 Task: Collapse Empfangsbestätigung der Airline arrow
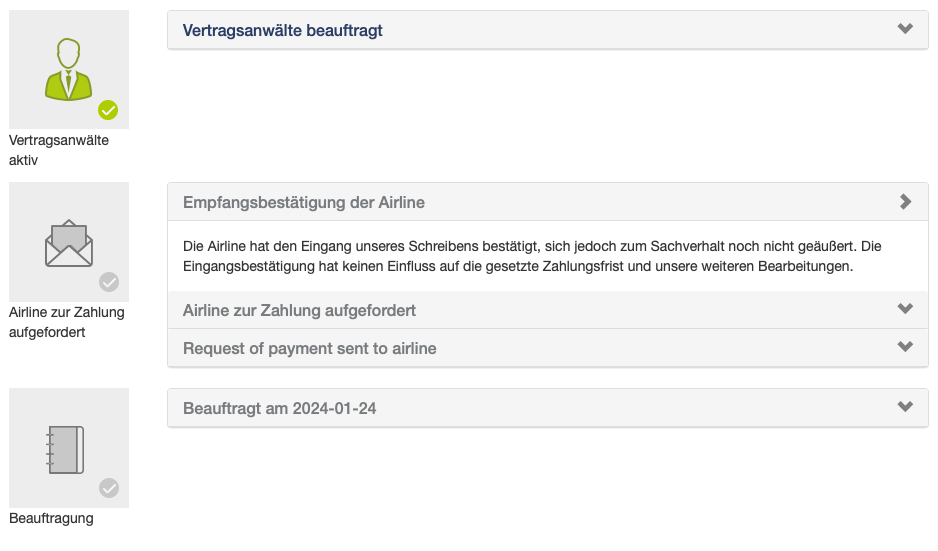[x=905, y=202]
